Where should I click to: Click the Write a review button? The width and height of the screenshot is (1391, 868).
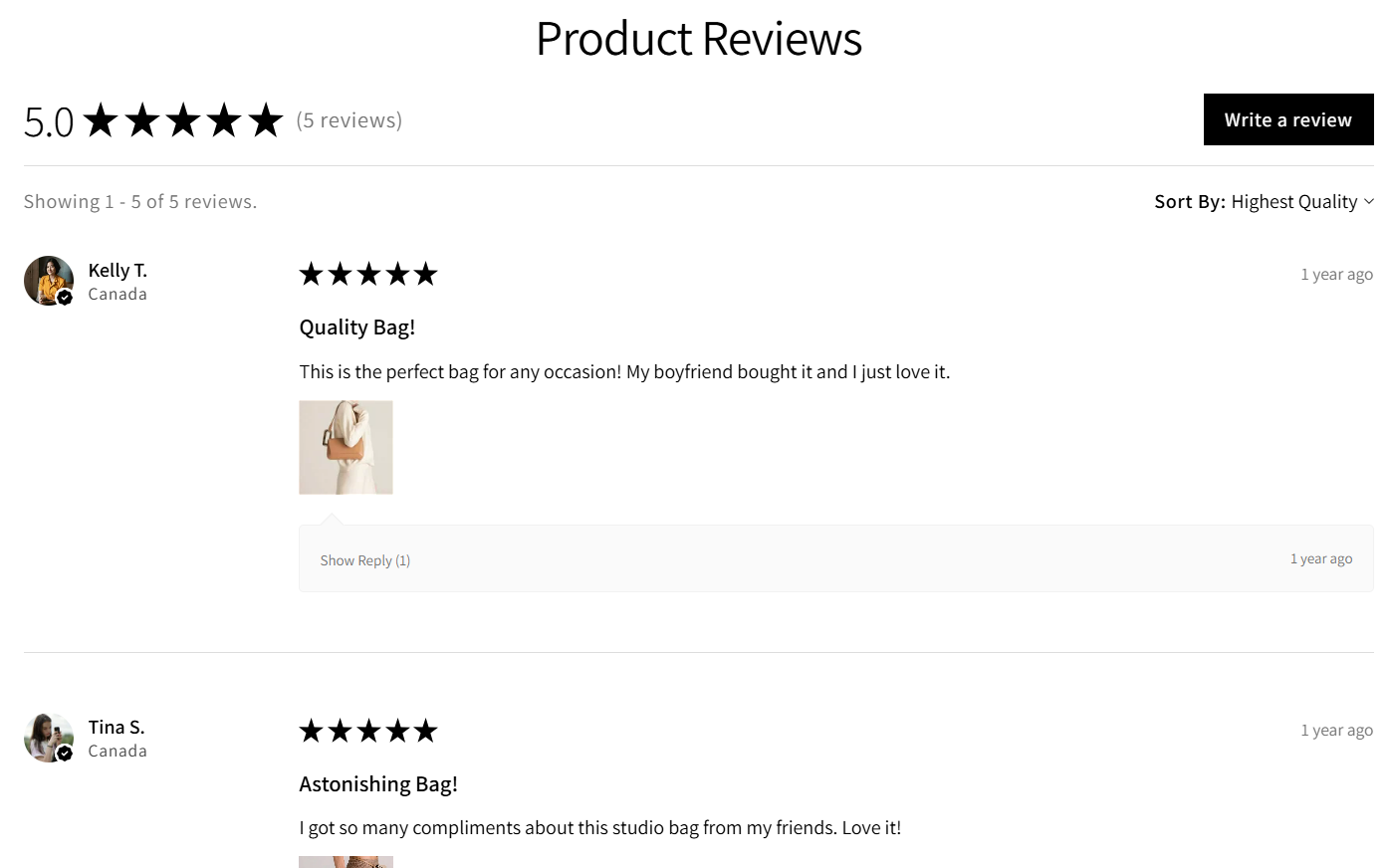pos(1288,119)
